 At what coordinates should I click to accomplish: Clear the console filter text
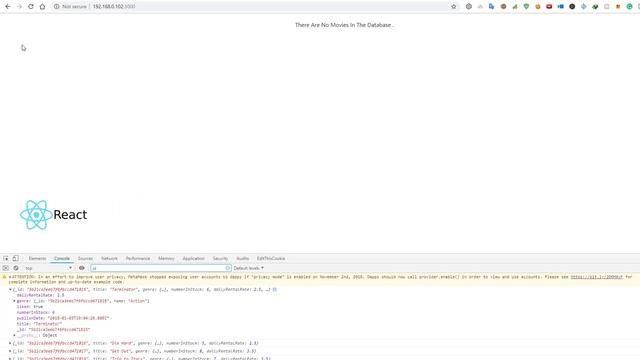coord(228,268)
